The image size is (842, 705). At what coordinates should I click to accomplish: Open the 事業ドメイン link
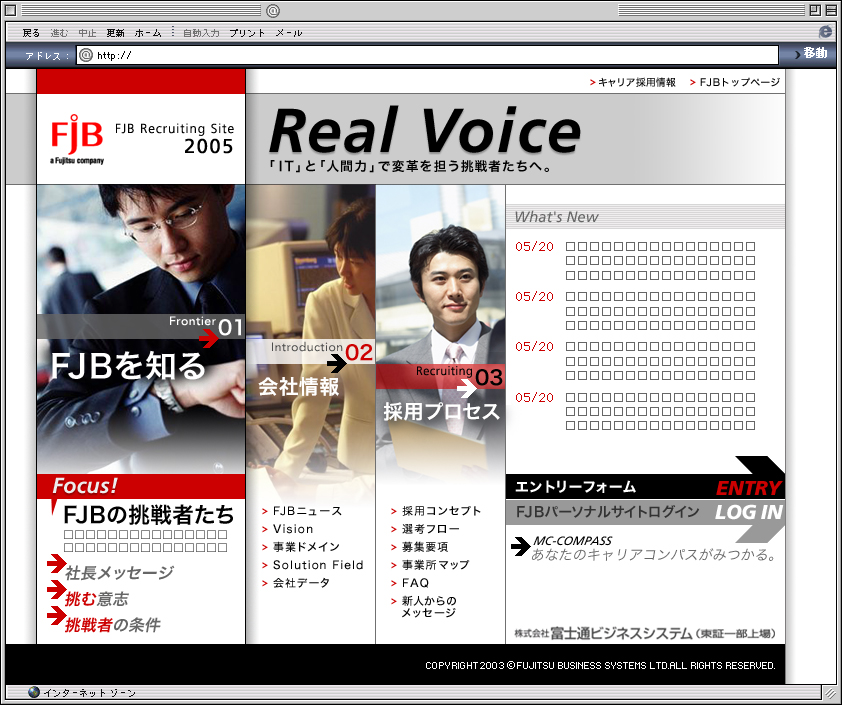301,547
